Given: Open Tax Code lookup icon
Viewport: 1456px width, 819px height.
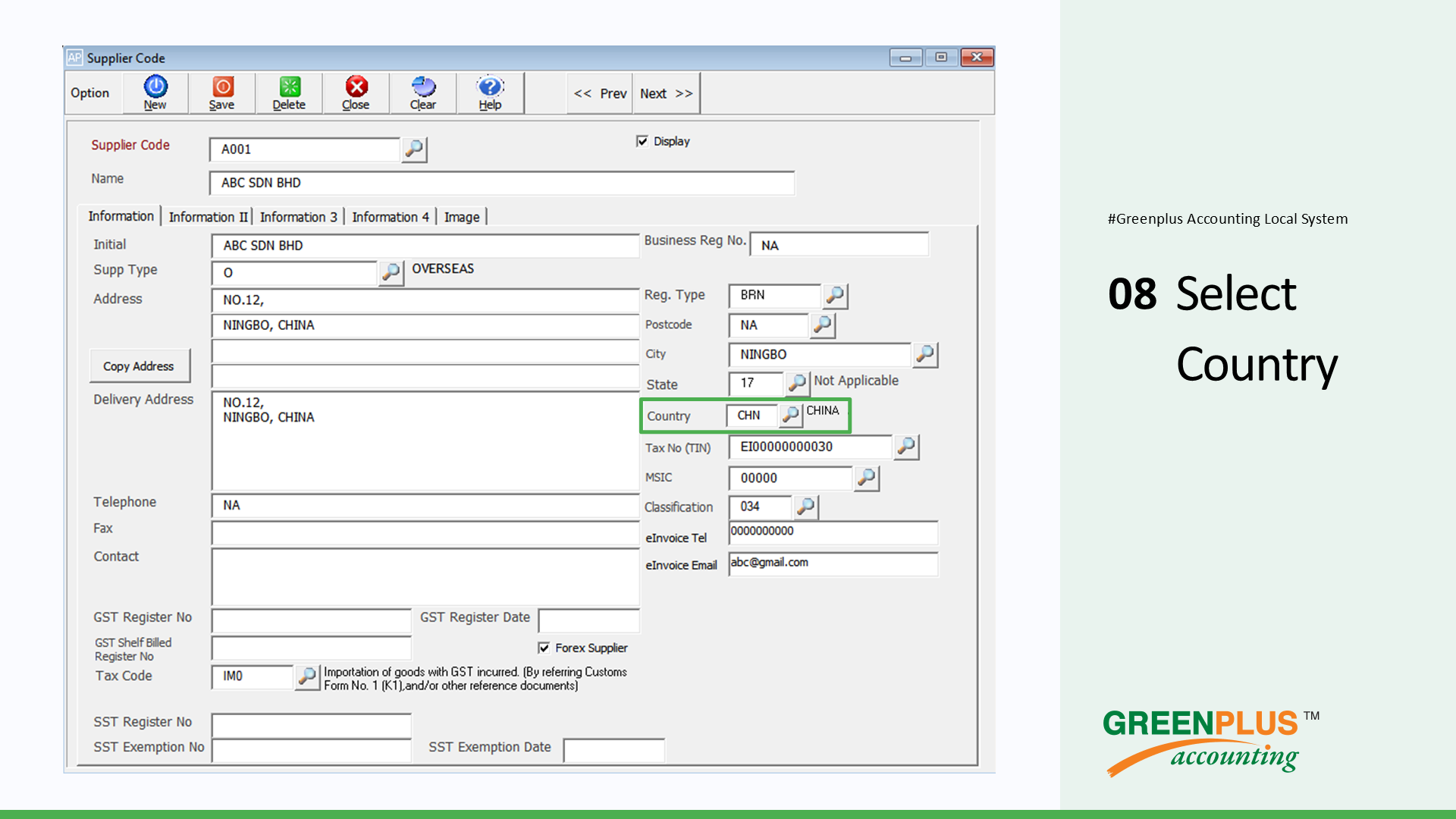Looking at the screenshot, I should 307,676.
